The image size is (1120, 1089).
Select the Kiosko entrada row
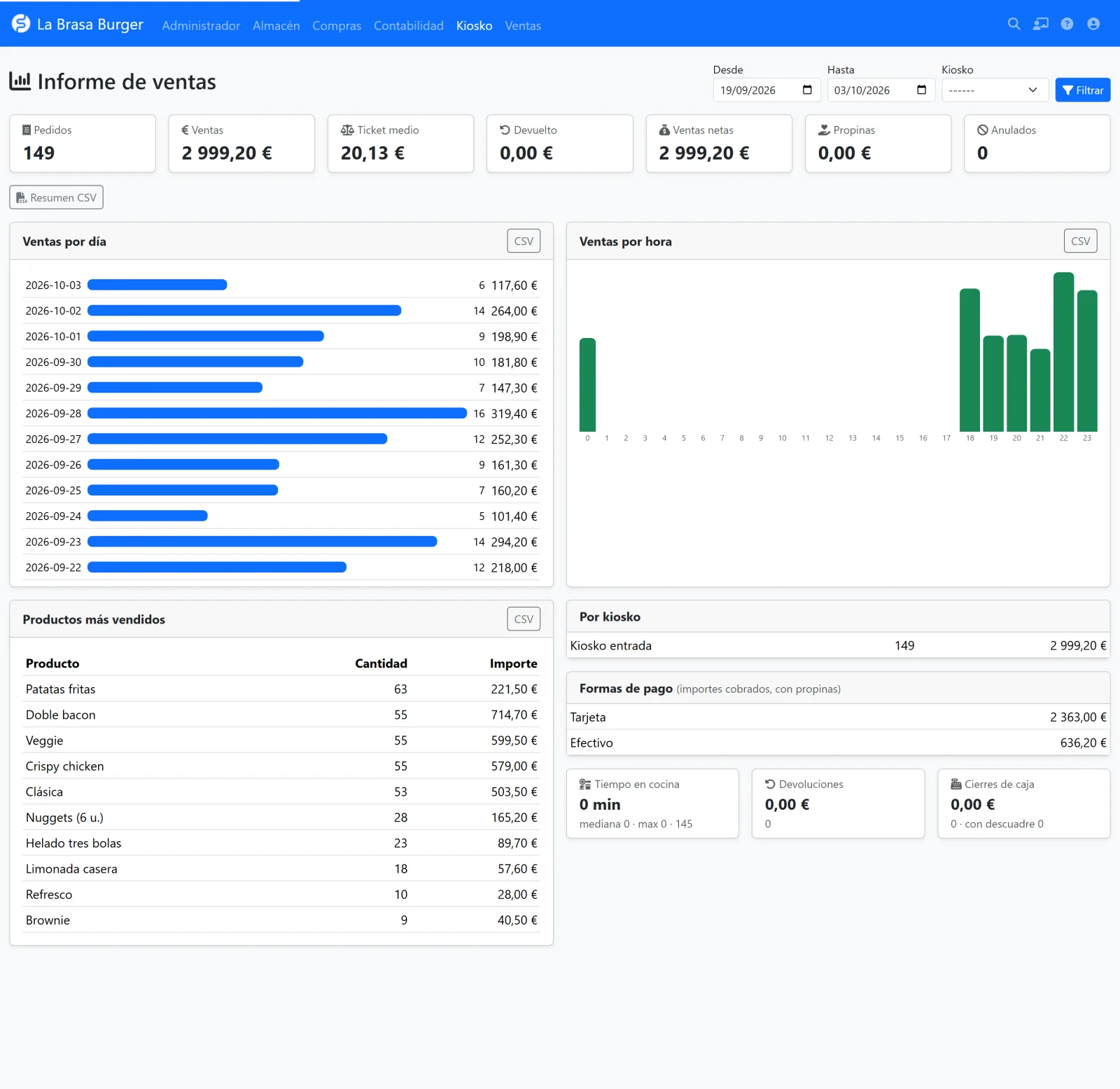839,645
